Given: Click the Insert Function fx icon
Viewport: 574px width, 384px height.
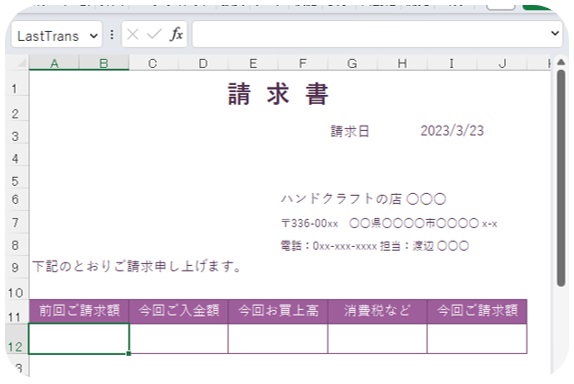Looking at the screenshot, I should pyautogui.click(x=176, y=34).
